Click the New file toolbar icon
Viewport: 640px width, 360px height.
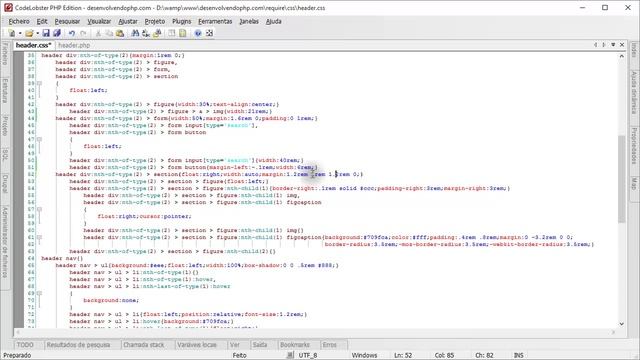tap(12, 33)
